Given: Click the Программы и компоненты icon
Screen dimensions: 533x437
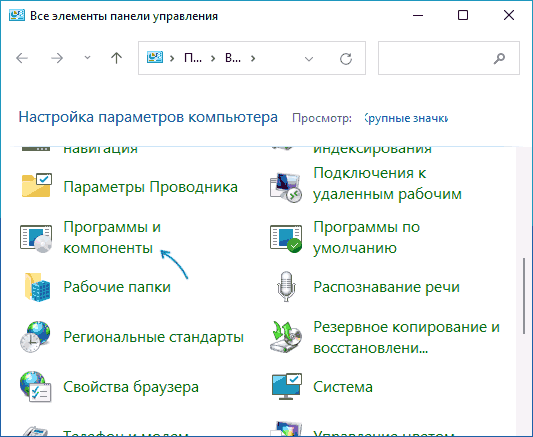Looking at the screenshot, I should (x=36, y=238).
